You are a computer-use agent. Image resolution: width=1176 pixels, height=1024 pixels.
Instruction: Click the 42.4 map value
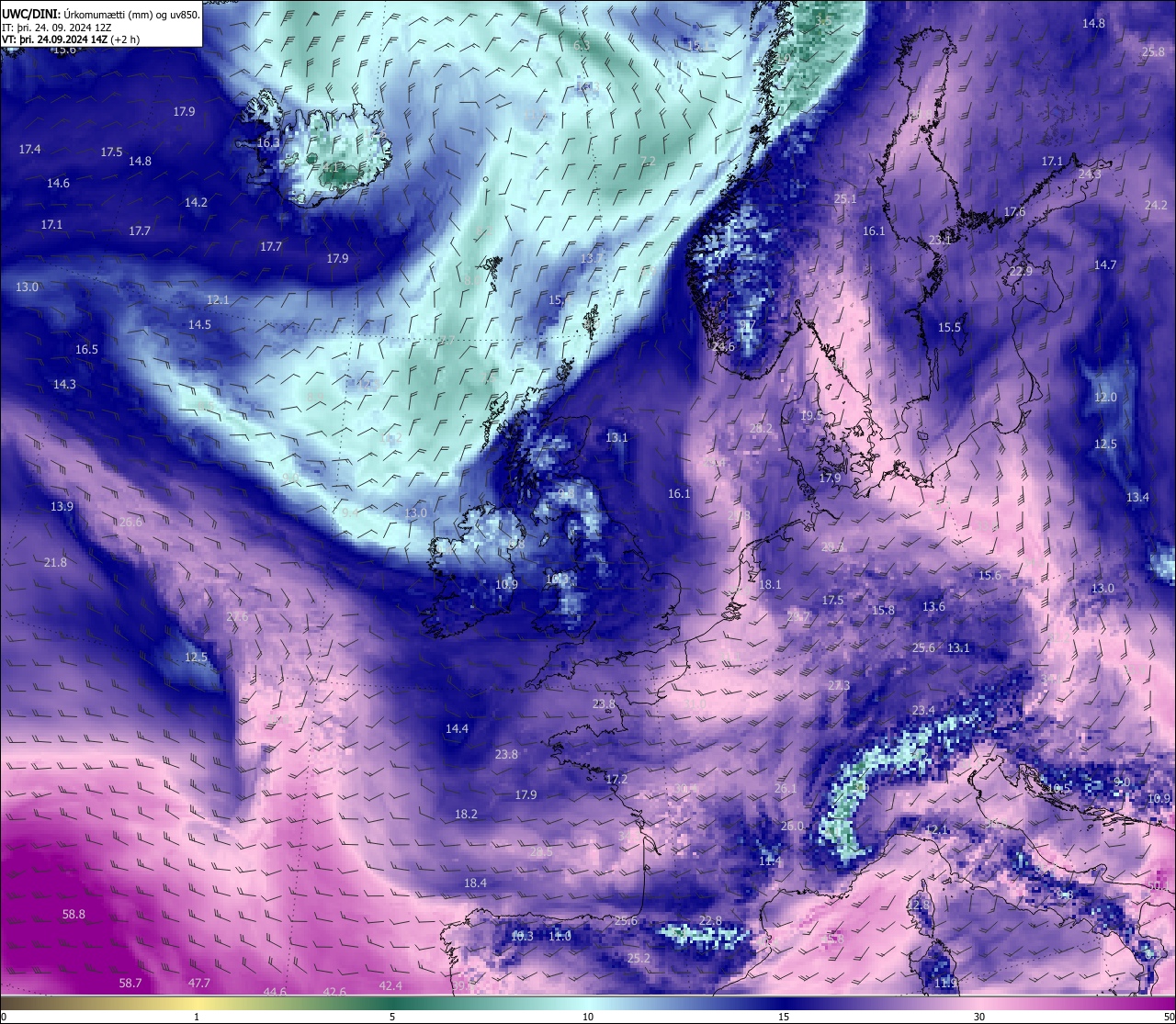pyautogui.click(x=390, y=985)
